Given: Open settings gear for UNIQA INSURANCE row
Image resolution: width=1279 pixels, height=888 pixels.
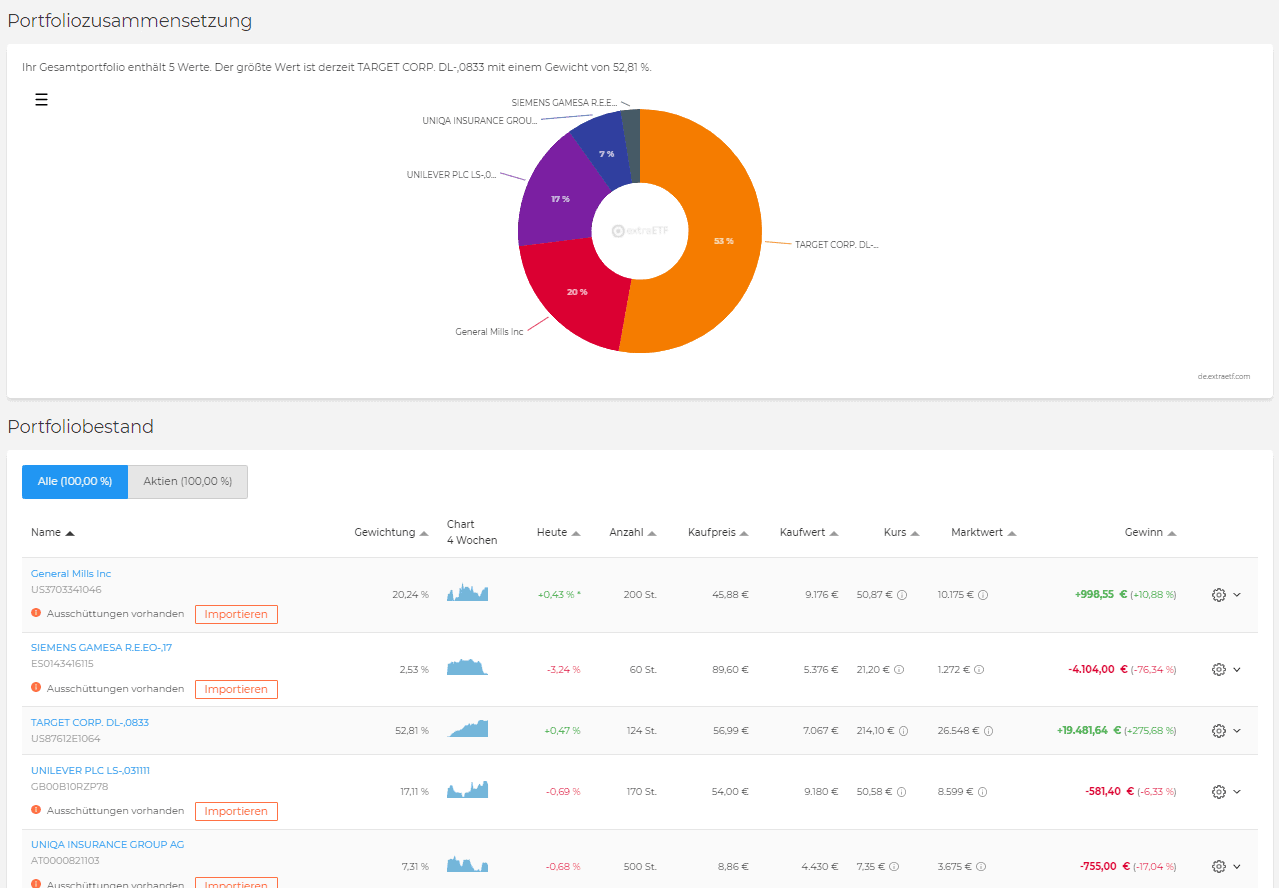Looking at the screenshot, I should pyautogui.click(x=1218, y=866).
